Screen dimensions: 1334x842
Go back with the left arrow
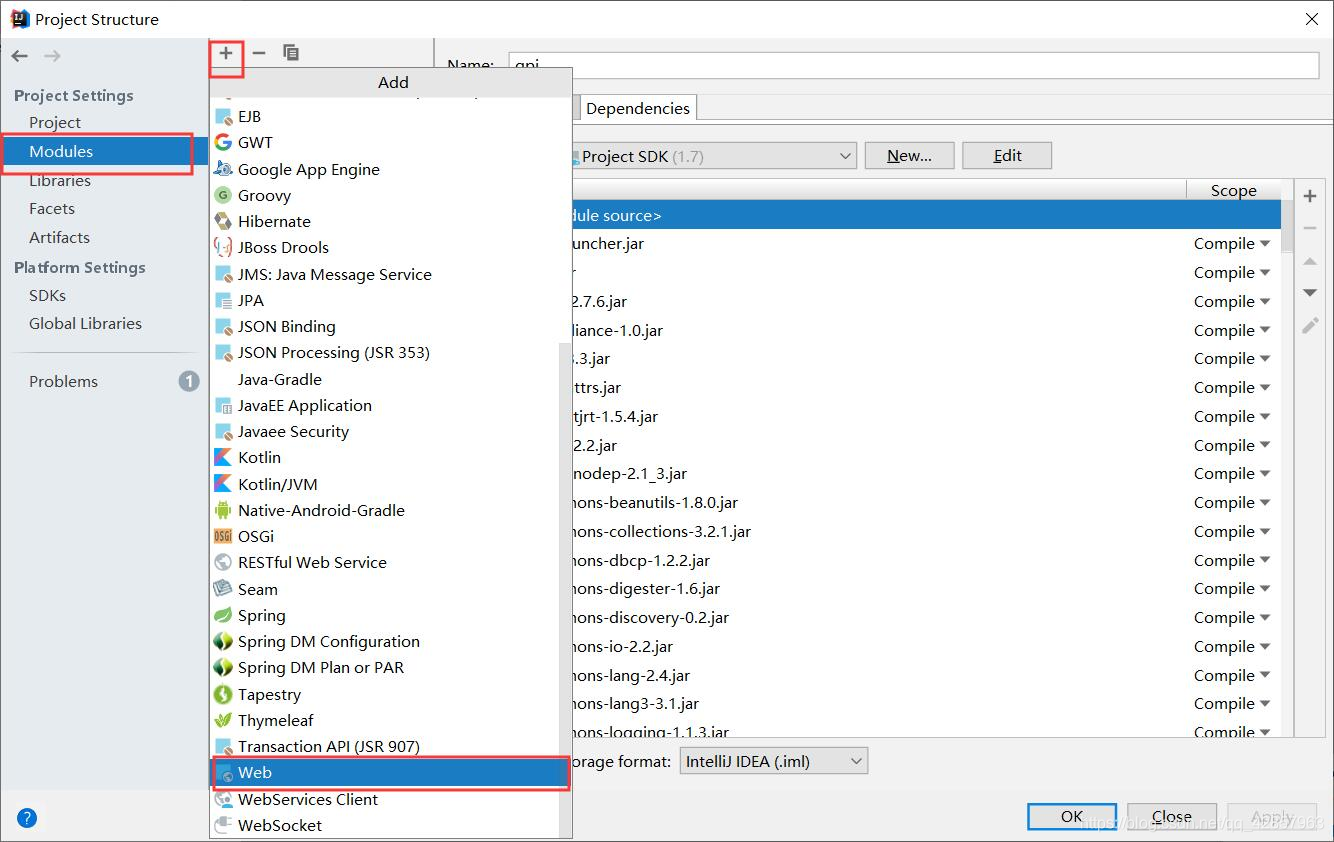click(x=20, y=56)
